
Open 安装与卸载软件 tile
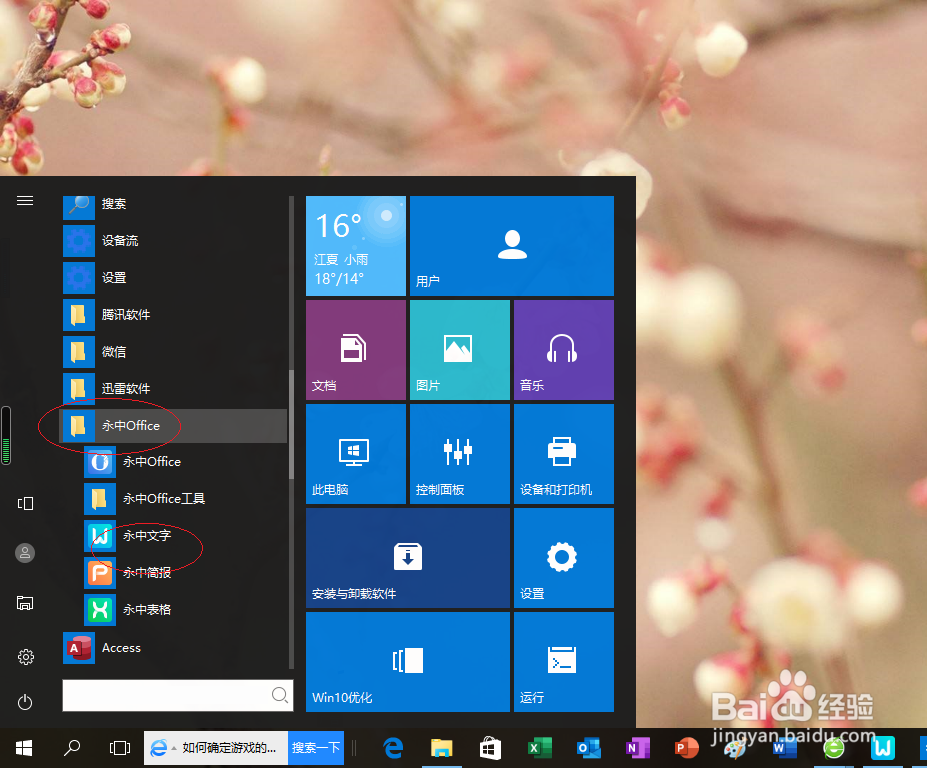click(408, 558)
